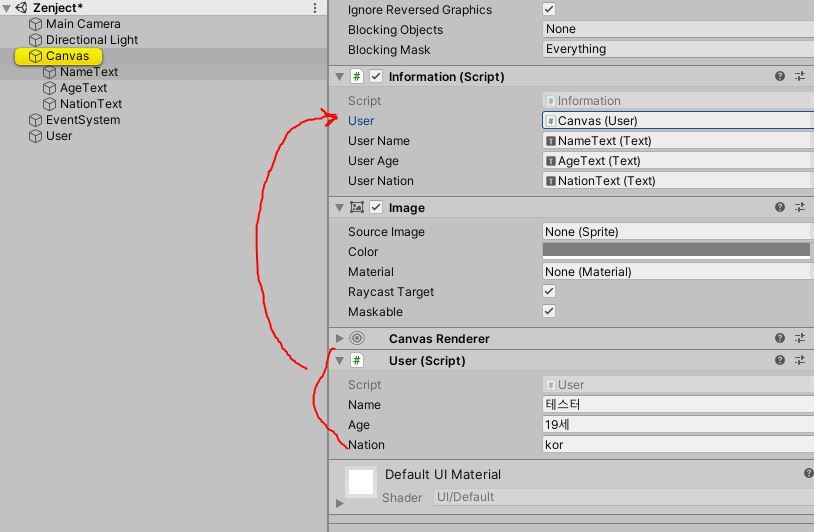
Task: Click the Script field showing User
Action: (x=678, y=385)
